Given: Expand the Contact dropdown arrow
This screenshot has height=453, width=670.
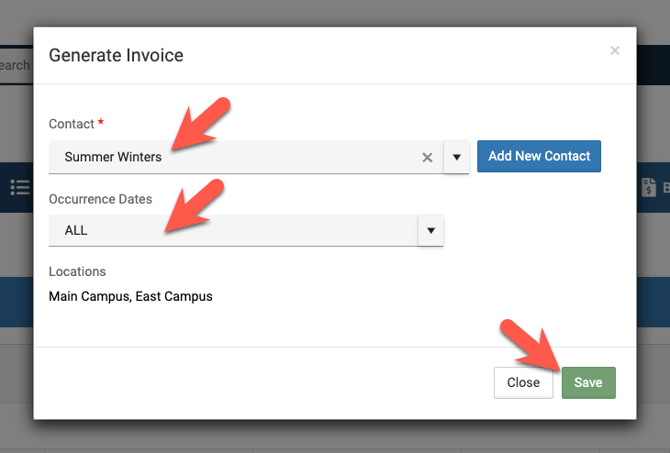Looking at the screenshot, I should tap(457, 157).
